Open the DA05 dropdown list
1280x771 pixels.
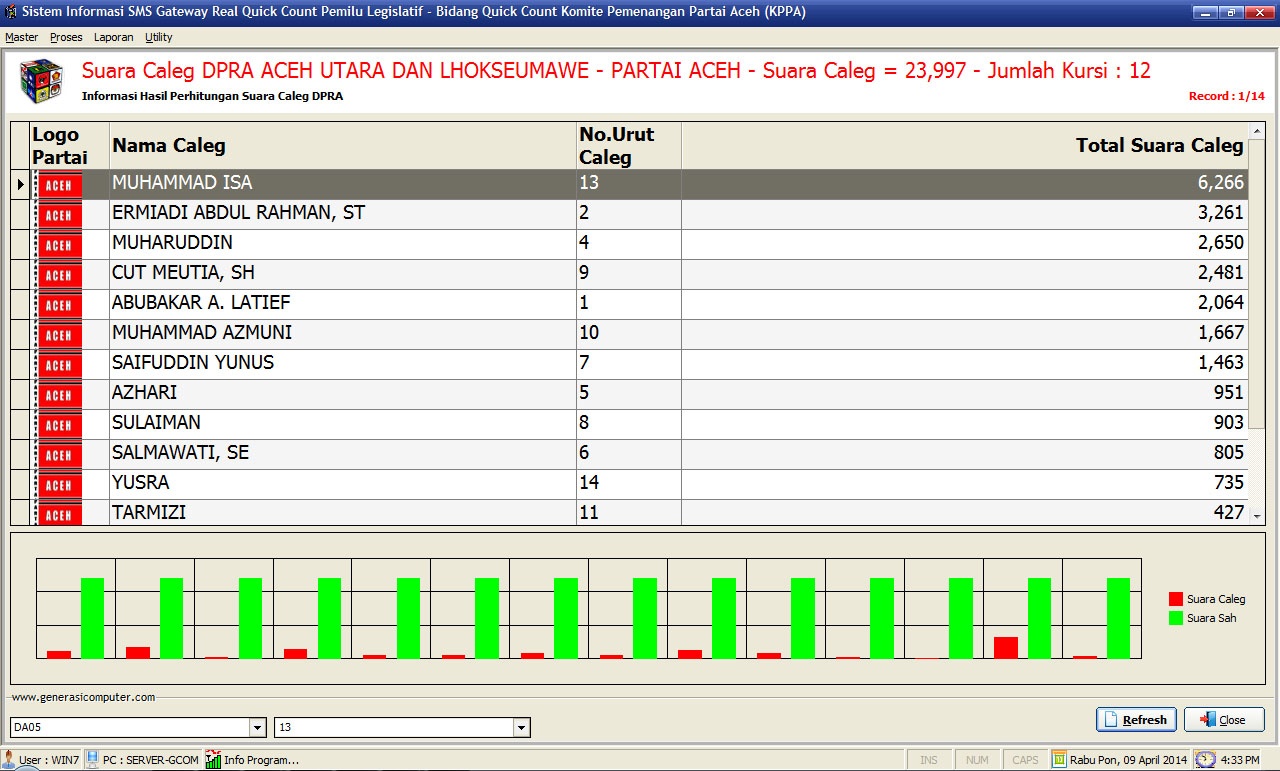coord(257,728)
